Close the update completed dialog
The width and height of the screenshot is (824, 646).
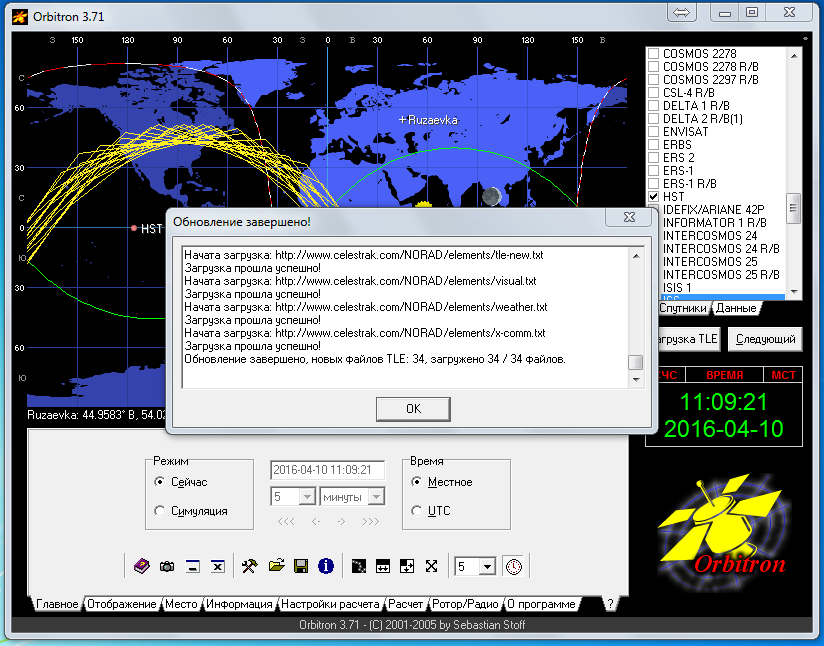click(x=629, y=217)
